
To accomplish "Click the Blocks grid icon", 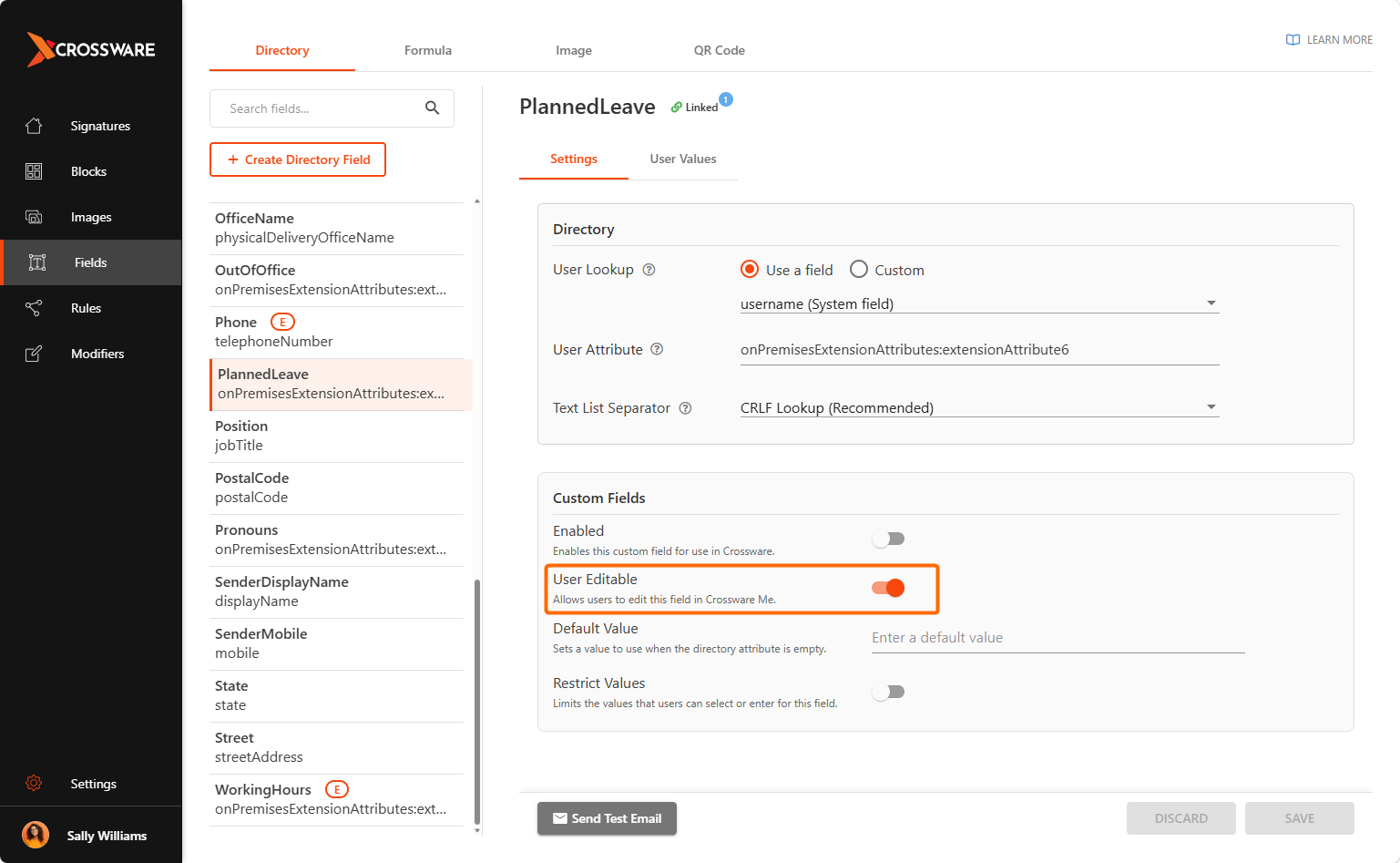I will (x=34, y=171).
